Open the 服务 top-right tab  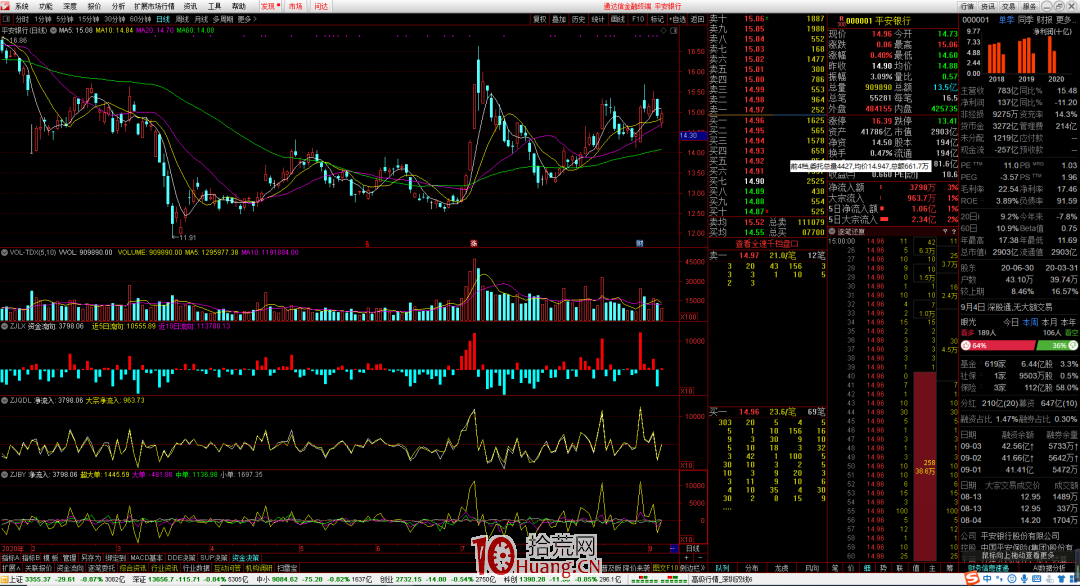point(1029,6)
